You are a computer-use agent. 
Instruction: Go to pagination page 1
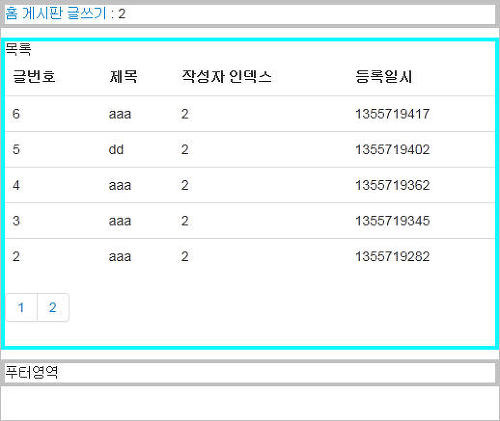point(22,307)
